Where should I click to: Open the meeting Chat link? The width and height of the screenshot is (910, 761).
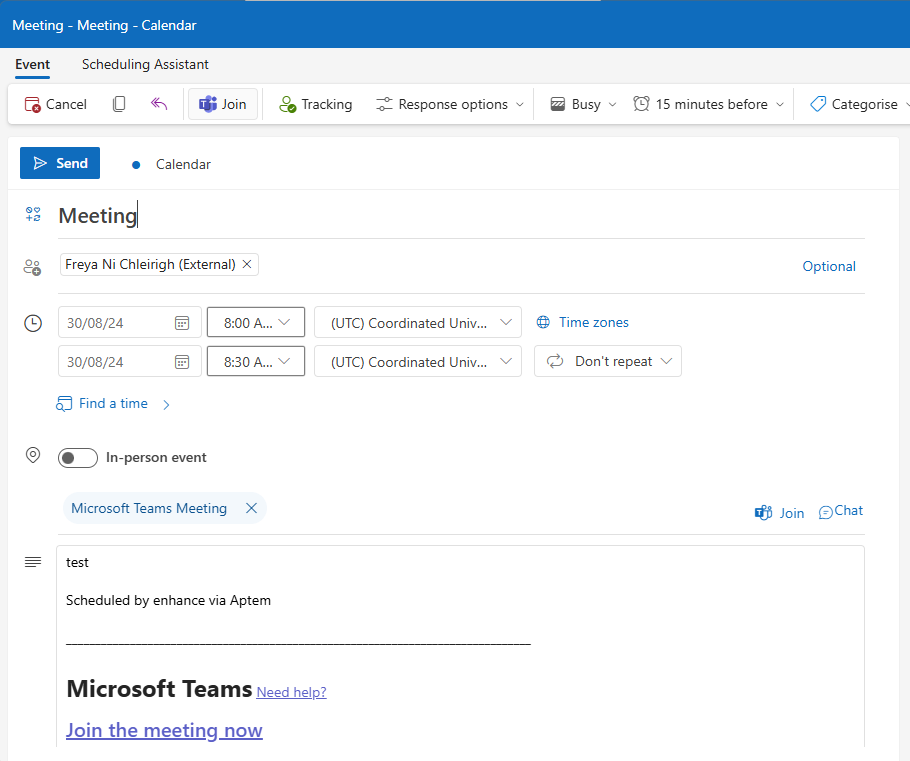(x=841, y=511)
